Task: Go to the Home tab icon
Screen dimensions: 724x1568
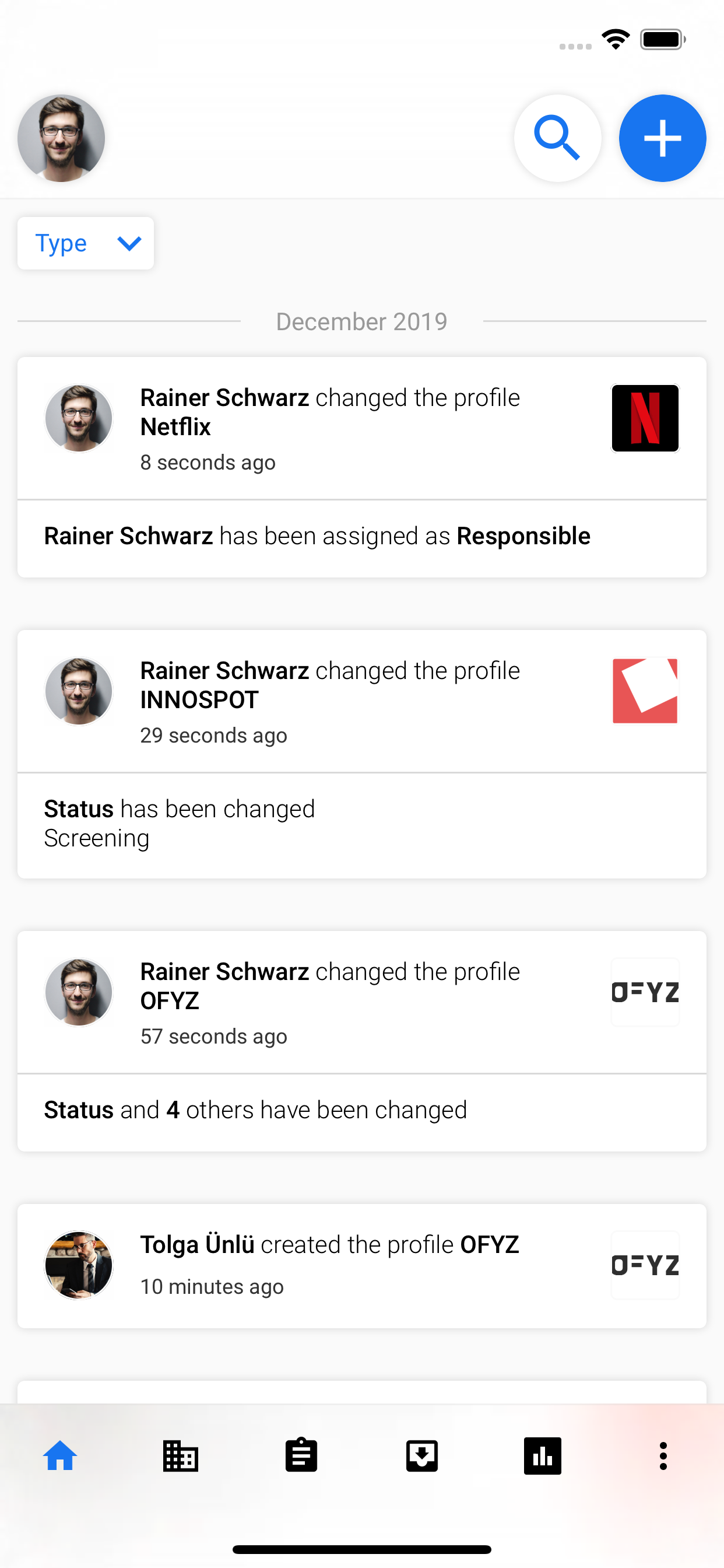Action: click(60, 1456)
